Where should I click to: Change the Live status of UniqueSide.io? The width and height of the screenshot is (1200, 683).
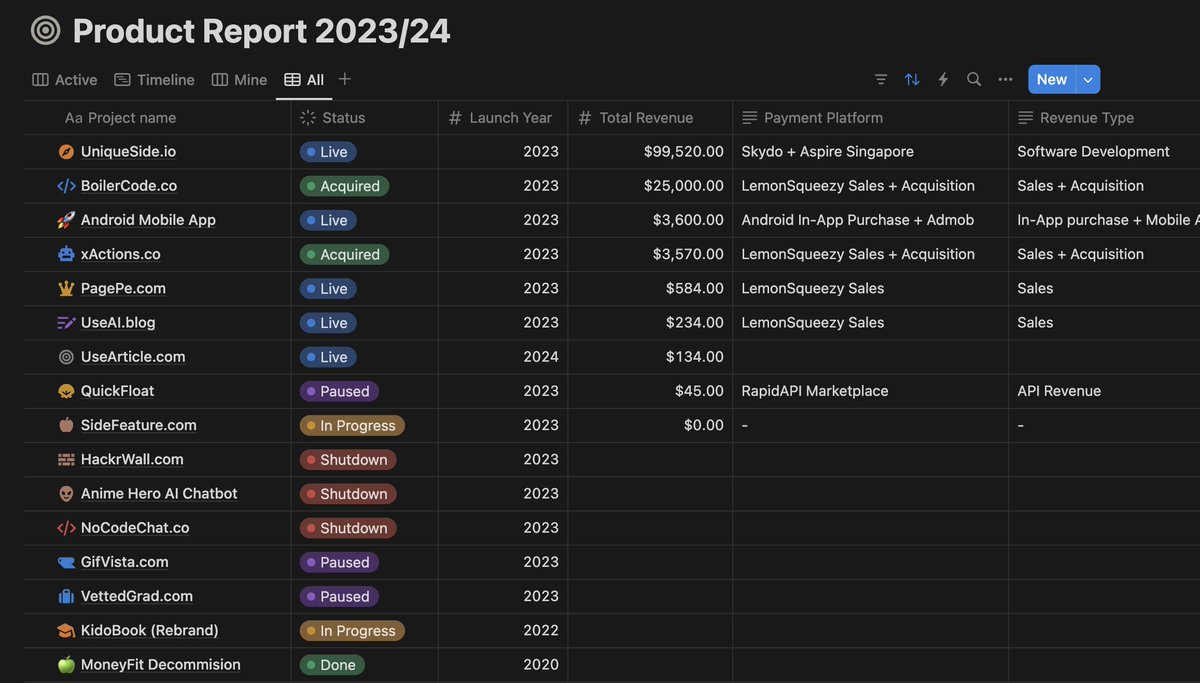click(x=328, y=152)
